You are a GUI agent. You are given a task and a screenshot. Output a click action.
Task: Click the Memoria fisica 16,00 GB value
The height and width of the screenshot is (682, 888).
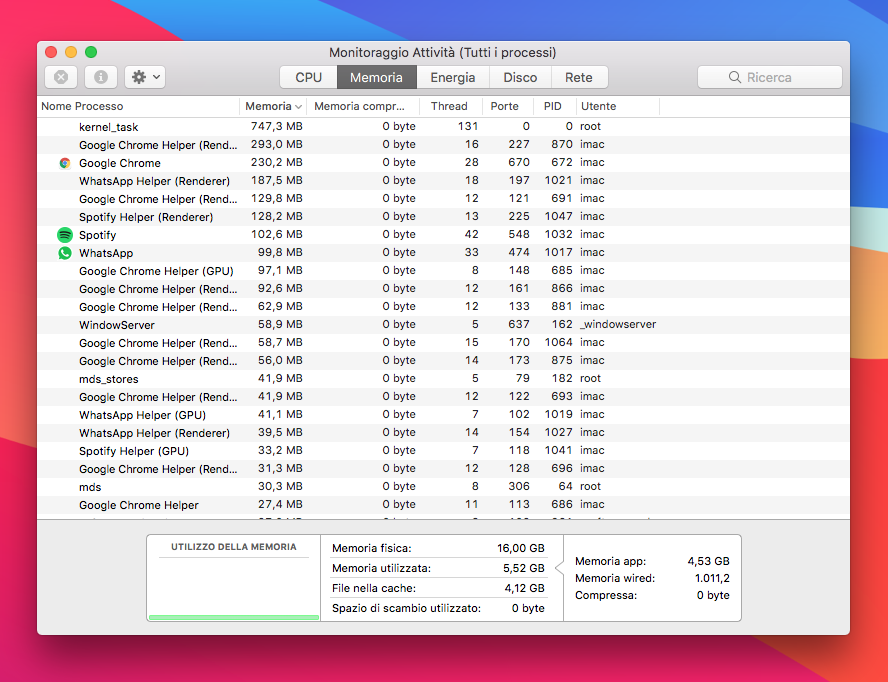[520, 548]
